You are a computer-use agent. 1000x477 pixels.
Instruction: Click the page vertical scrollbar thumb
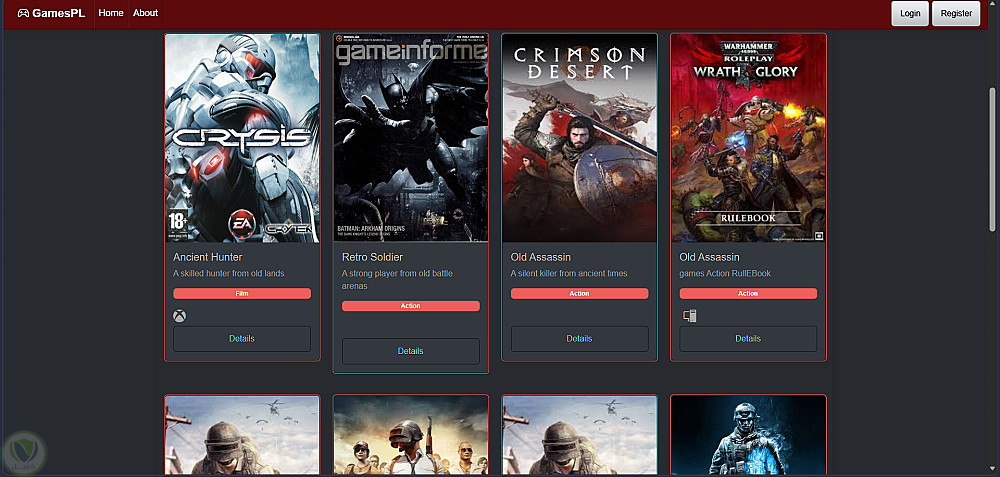click(x=992, y=159)
